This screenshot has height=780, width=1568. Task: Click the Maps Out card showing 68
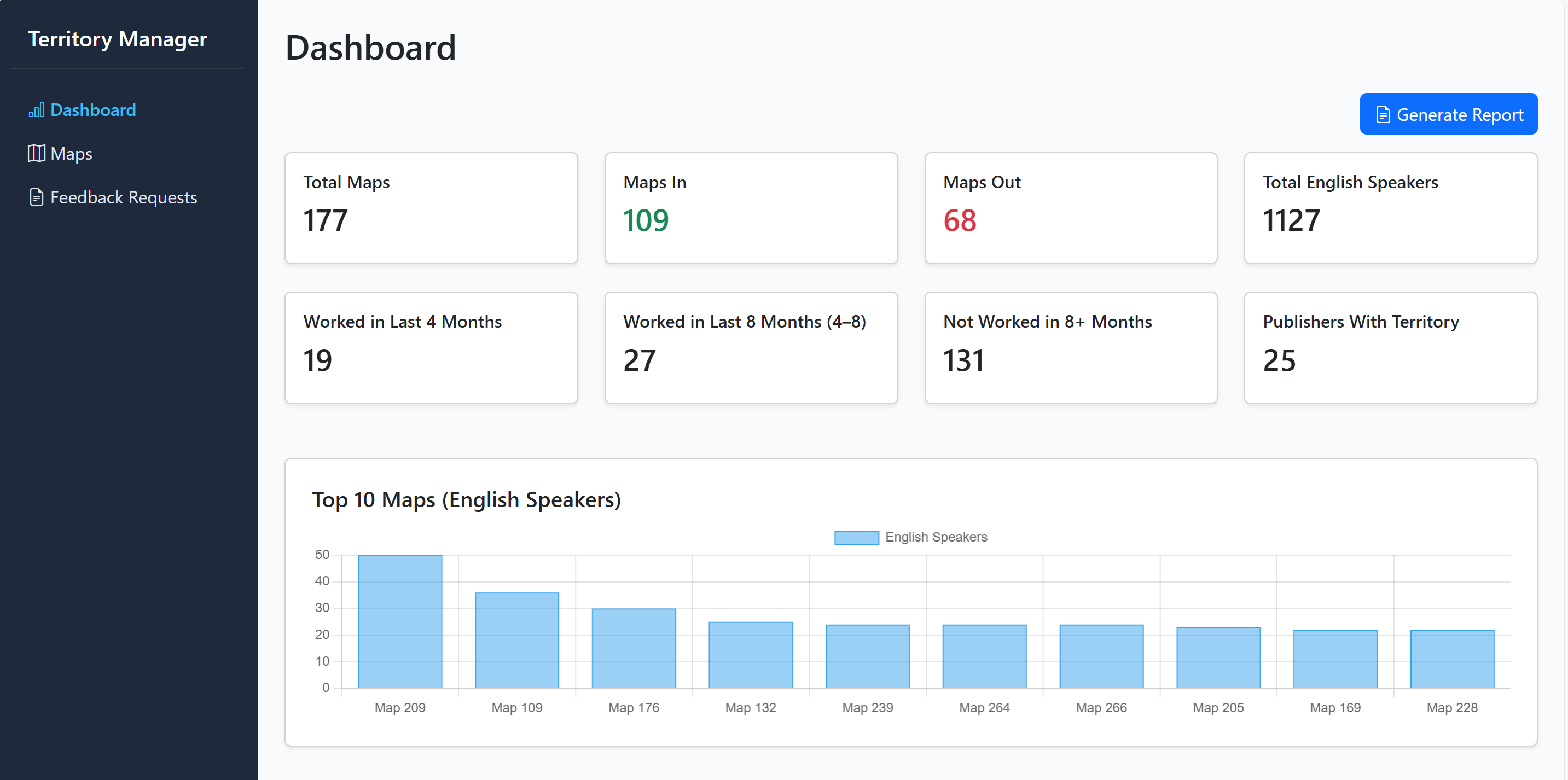click(x=1070, y=207)
